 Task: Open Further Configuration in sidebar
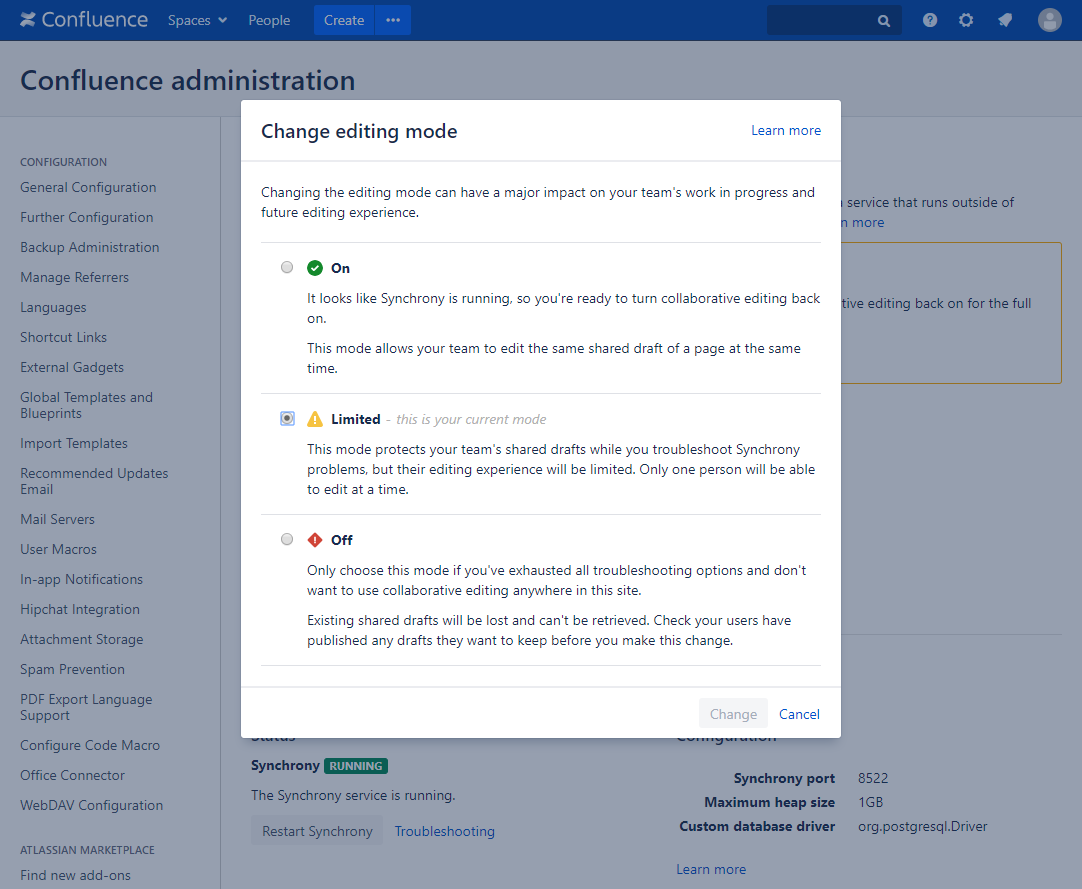(x=87, y=217)
